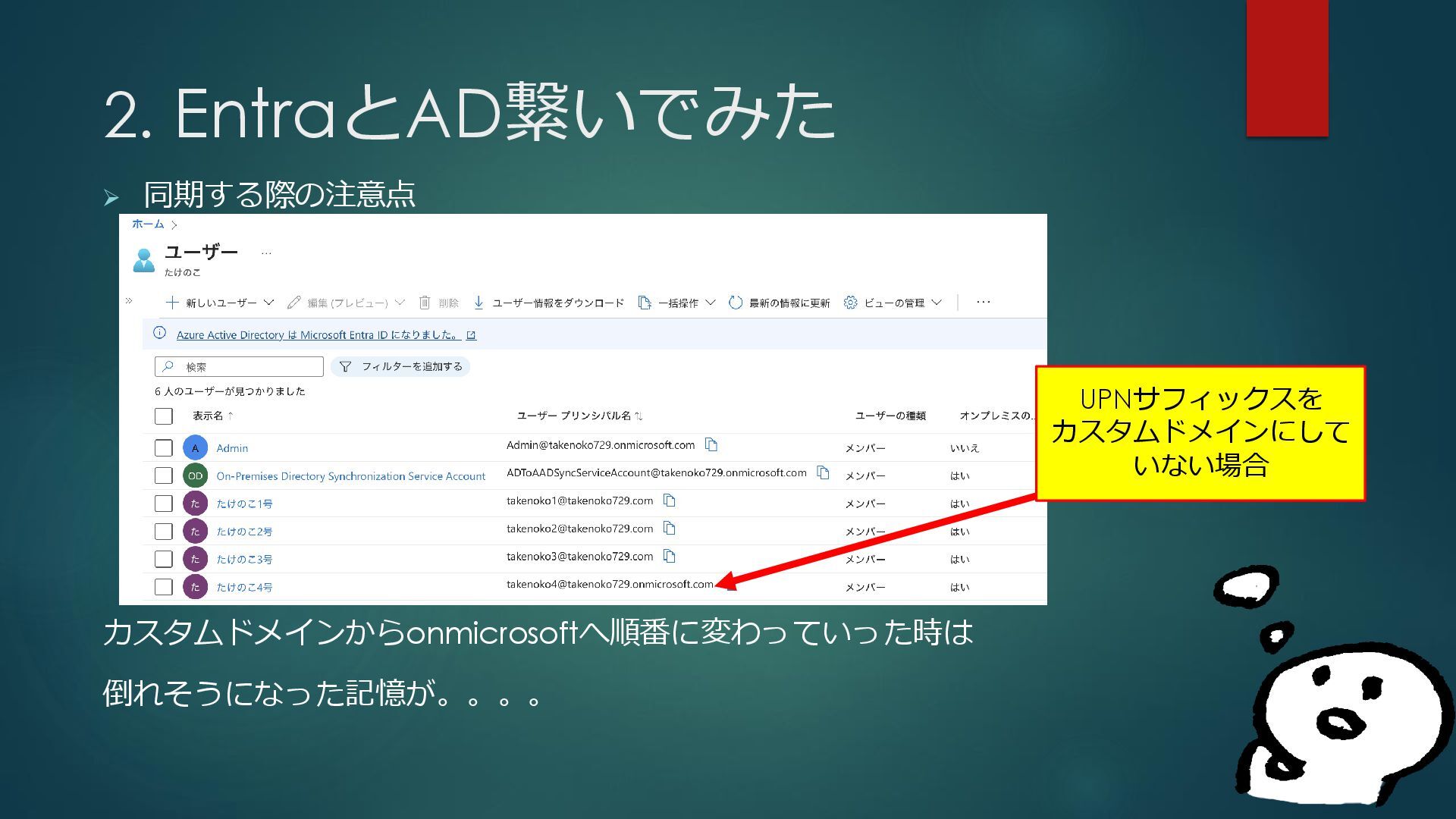The width and height of the screenshot is (1456, 819).
Task: Toggle the select-all users checkbox
Action: 163,416
